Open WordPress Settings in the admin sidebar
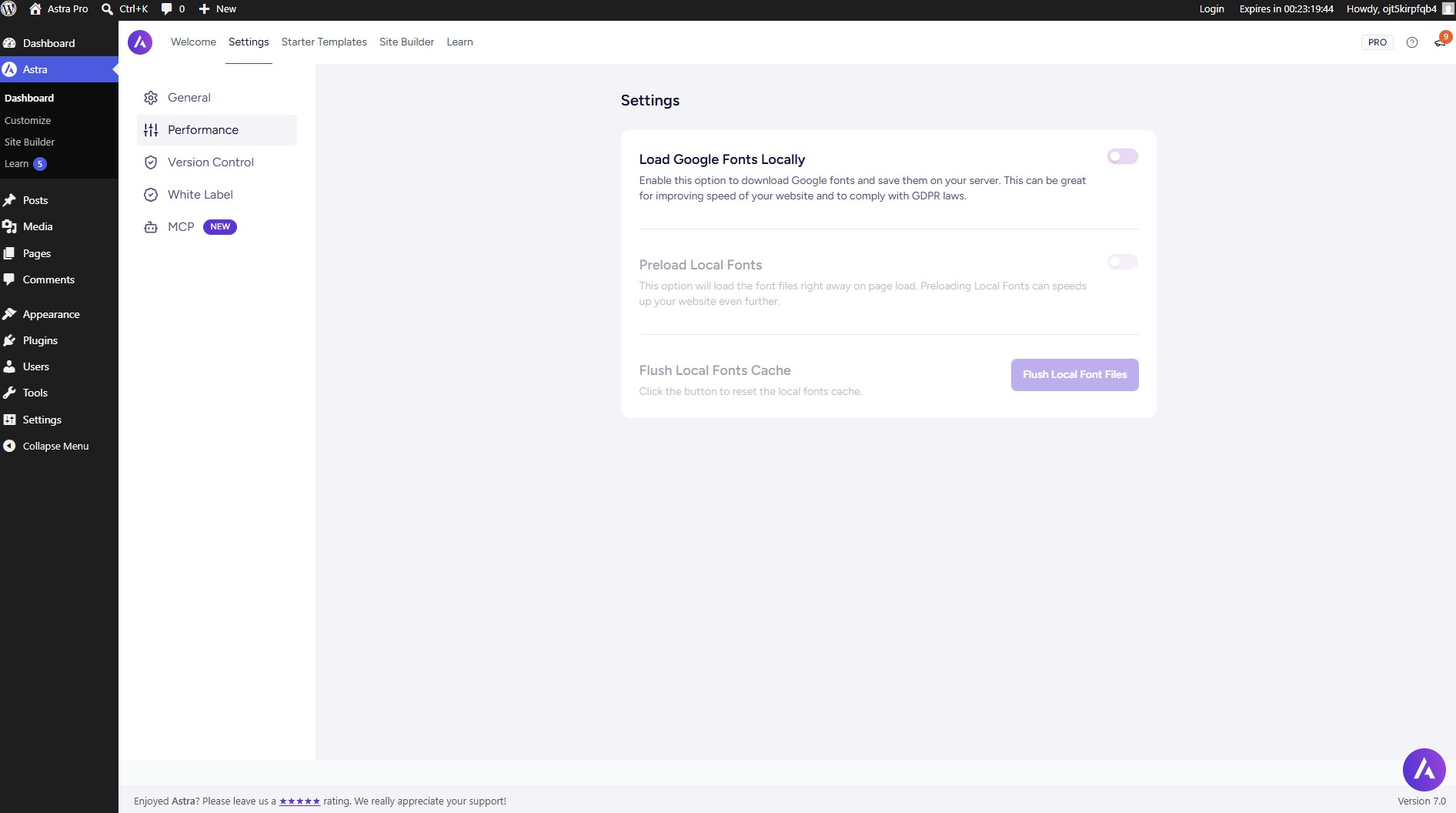 (42, 420)
